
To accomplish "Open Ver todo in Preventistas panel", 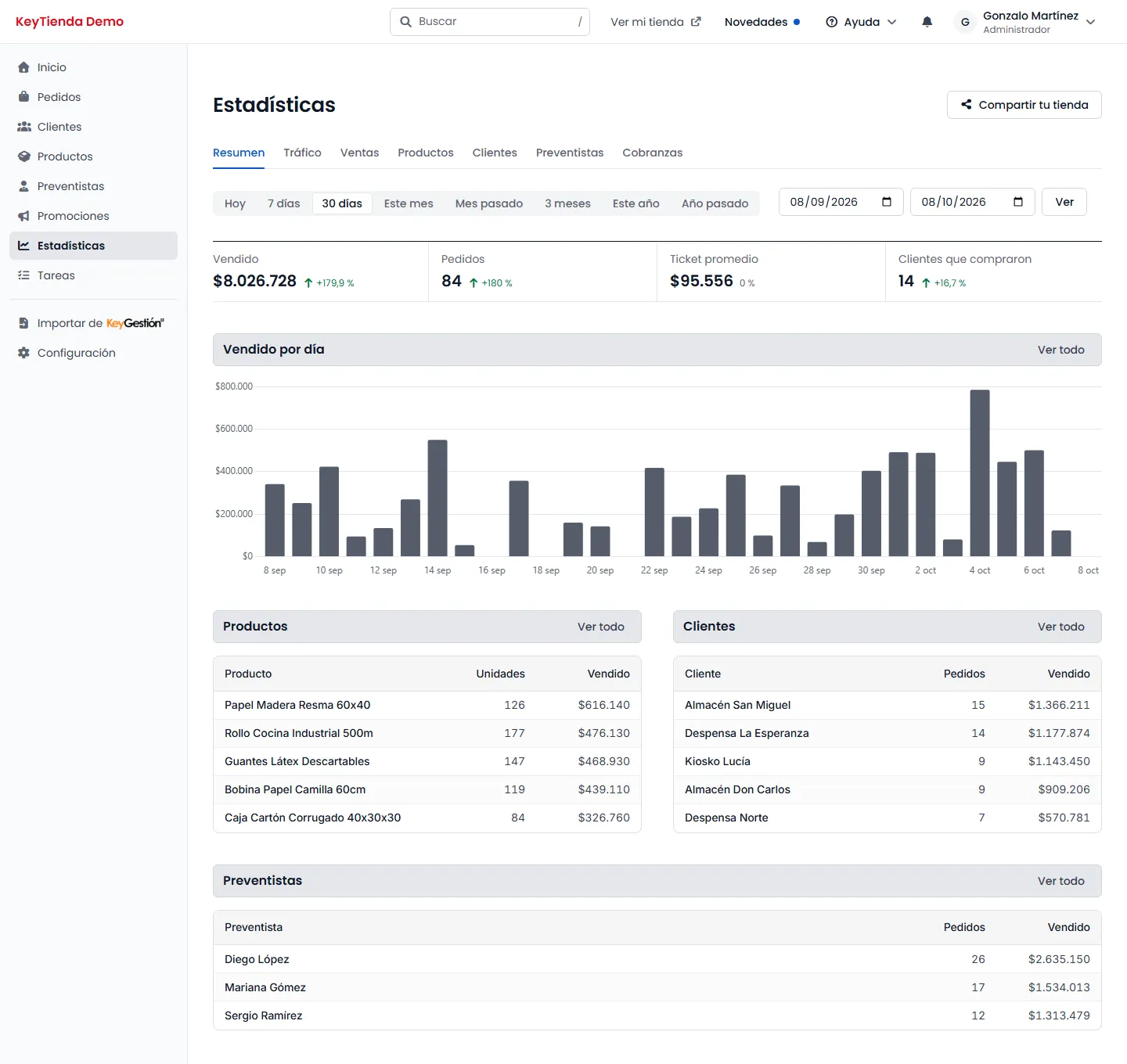I will pos(1061,881).
